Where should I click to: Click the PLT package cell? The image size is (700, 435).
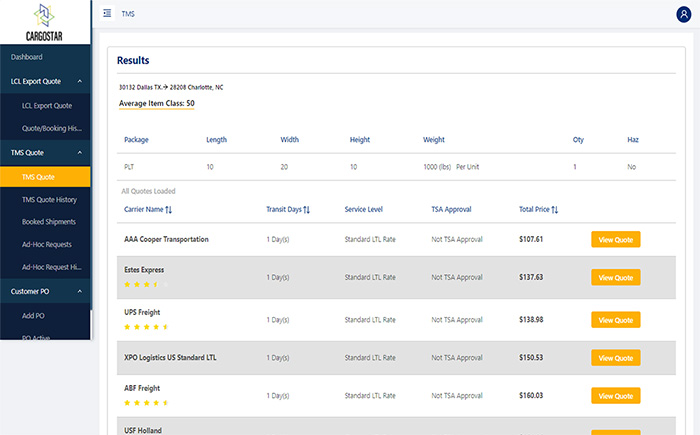(x=129, y=167)
